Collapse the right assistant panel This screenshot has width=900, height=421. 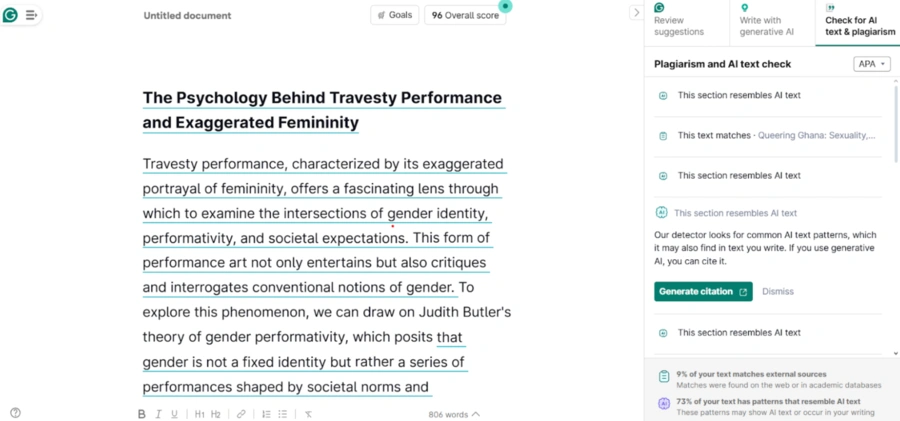pos(636,13)
